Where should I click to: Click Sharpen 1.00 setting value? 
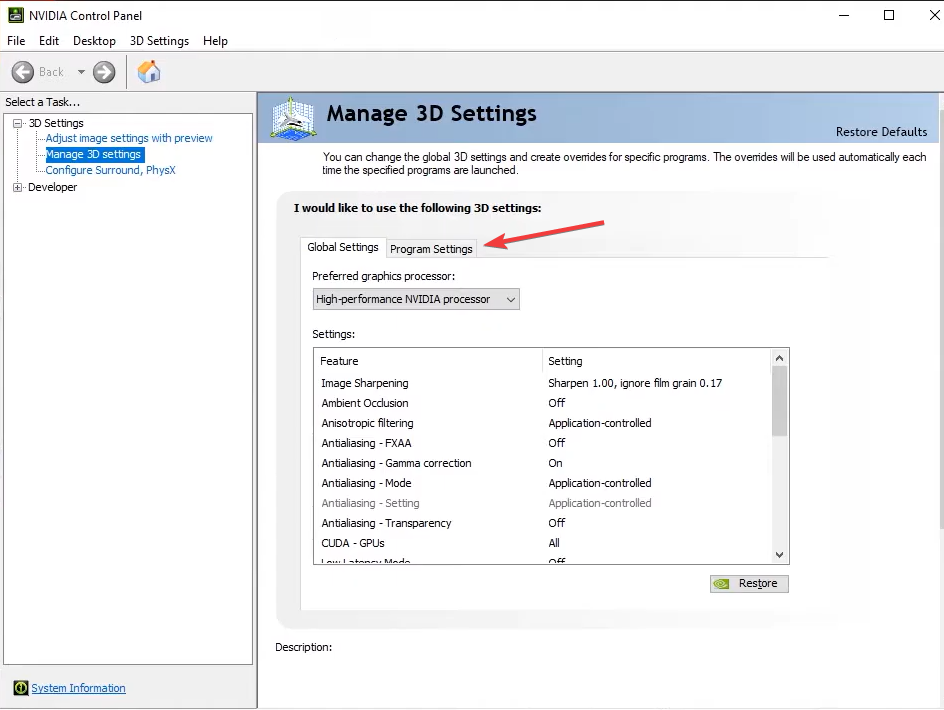tap(635, 383)
